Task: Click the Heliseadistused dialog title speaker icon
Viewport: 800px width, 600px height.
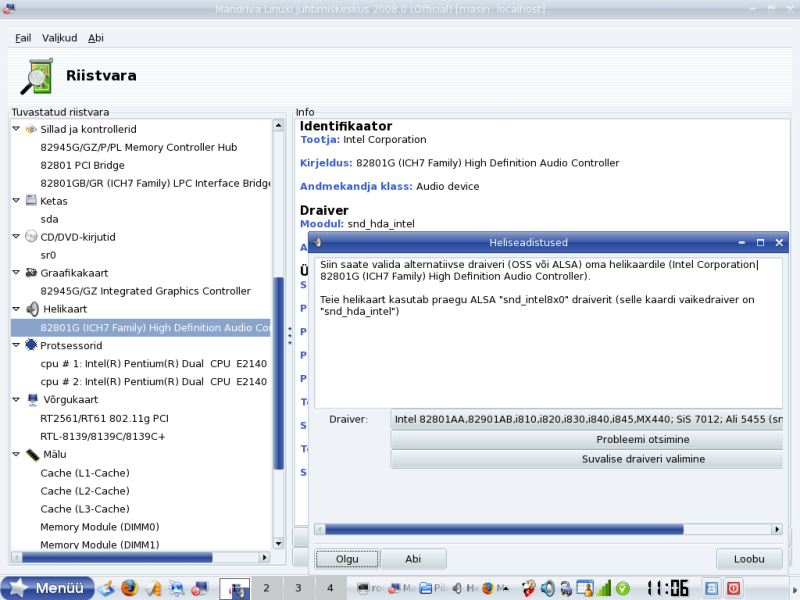Action: [x=317, y=242]
